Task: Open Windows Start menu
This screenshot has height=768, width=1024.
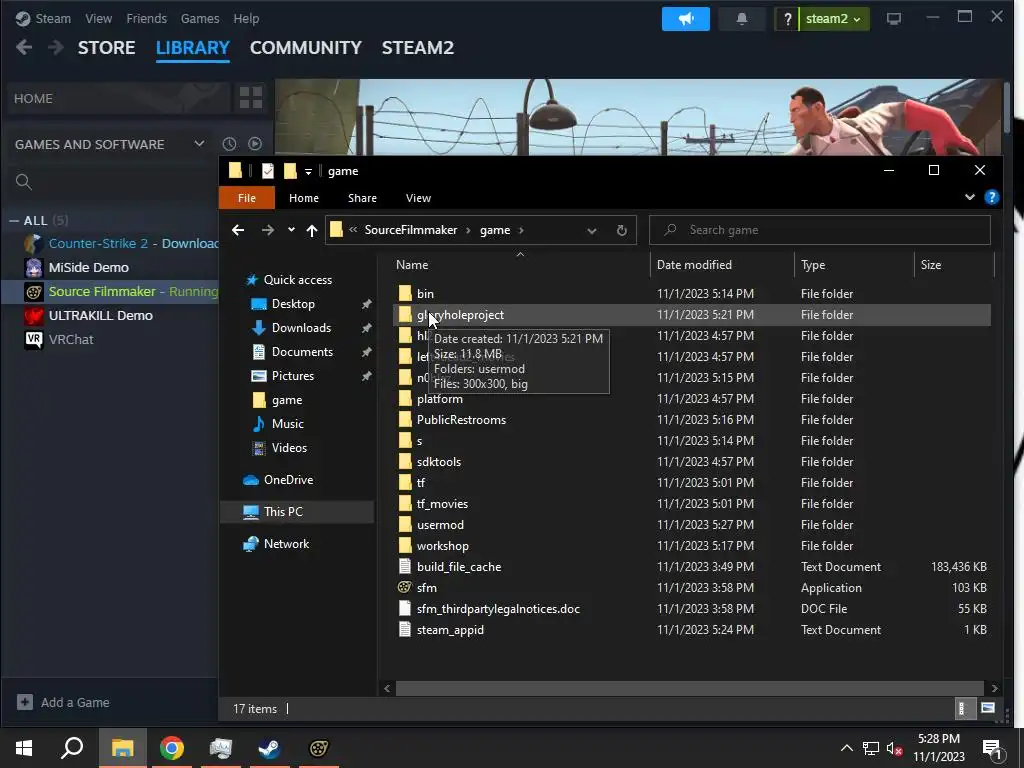Action: (x=24, y=748)
